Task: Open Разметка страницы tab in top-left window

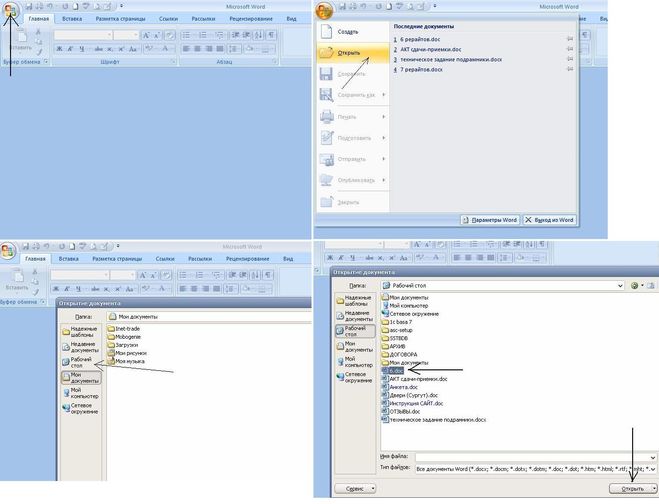Action: [120, 19]
